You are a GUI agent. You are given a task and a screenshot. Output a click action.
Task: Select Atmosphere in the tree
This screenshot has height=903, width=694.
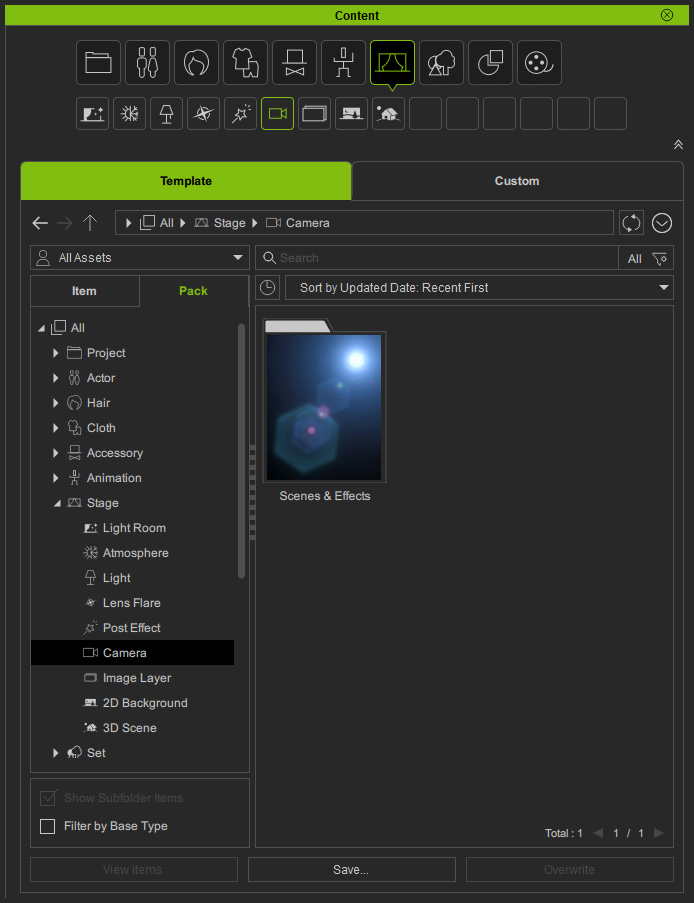135,553
